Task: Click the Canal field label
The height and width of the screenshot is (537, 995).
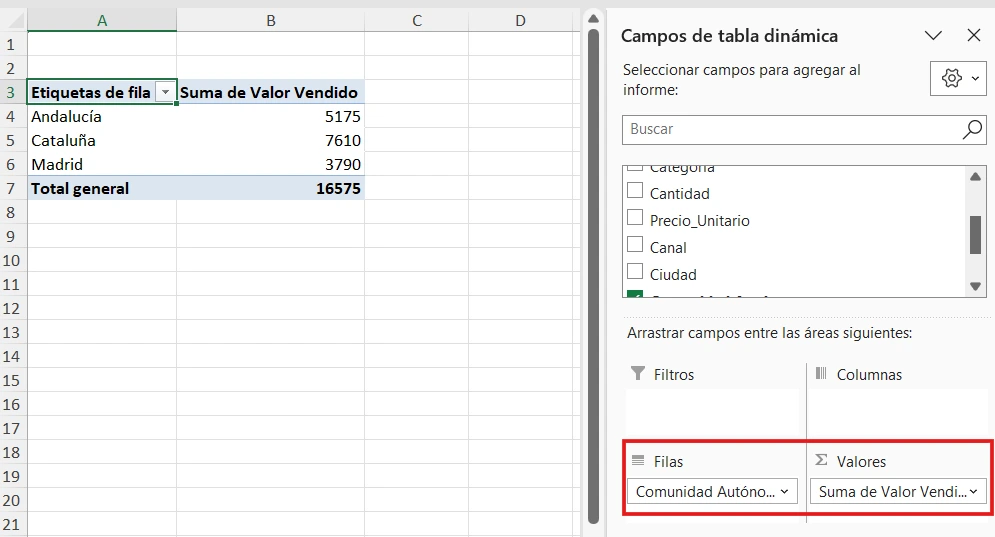Action: tap(668, 248)
